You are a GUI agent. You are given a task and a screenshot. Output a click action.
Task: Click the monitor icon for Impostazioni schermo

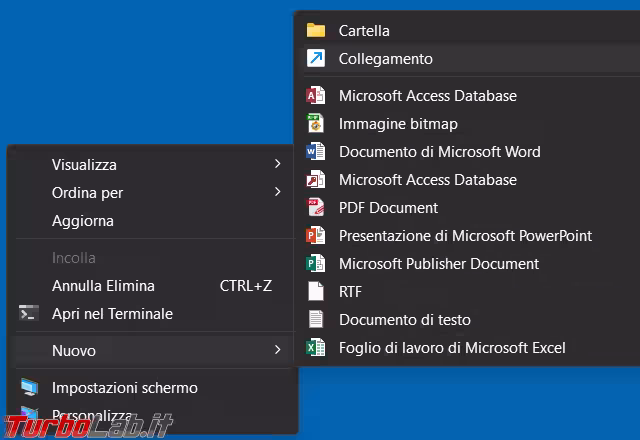point(29,388)
